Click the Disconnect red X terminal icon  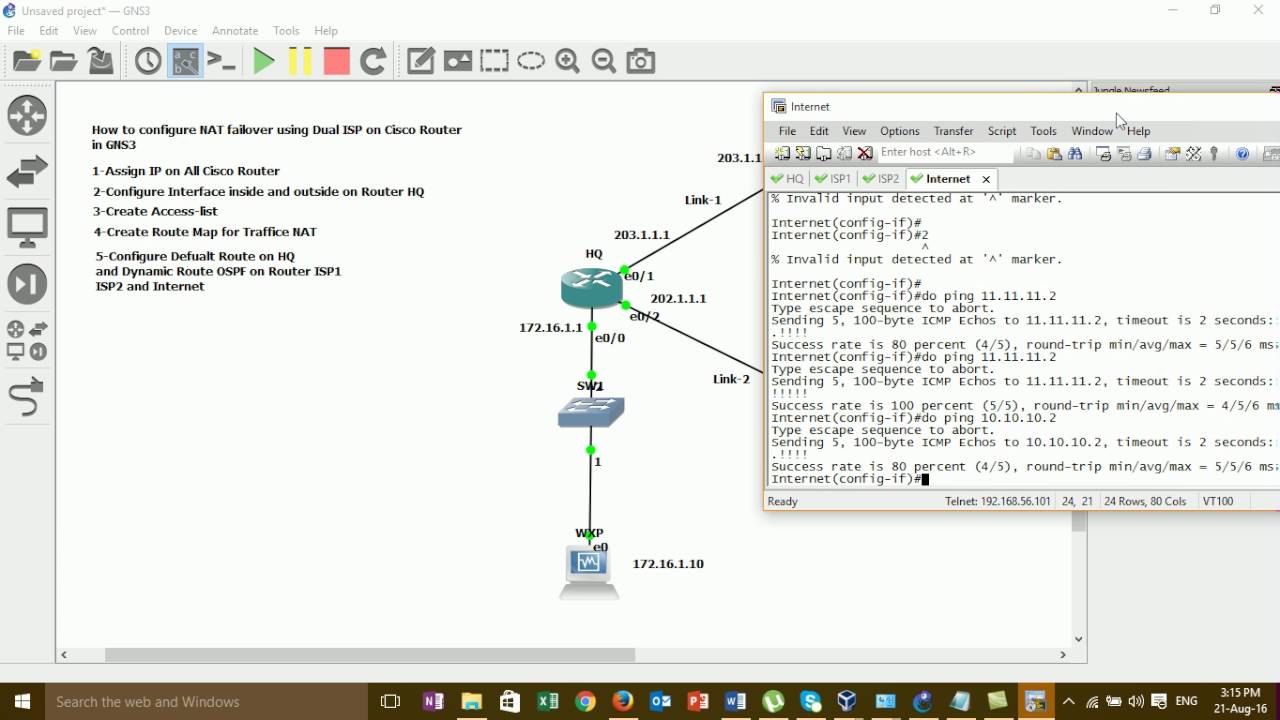865,153
